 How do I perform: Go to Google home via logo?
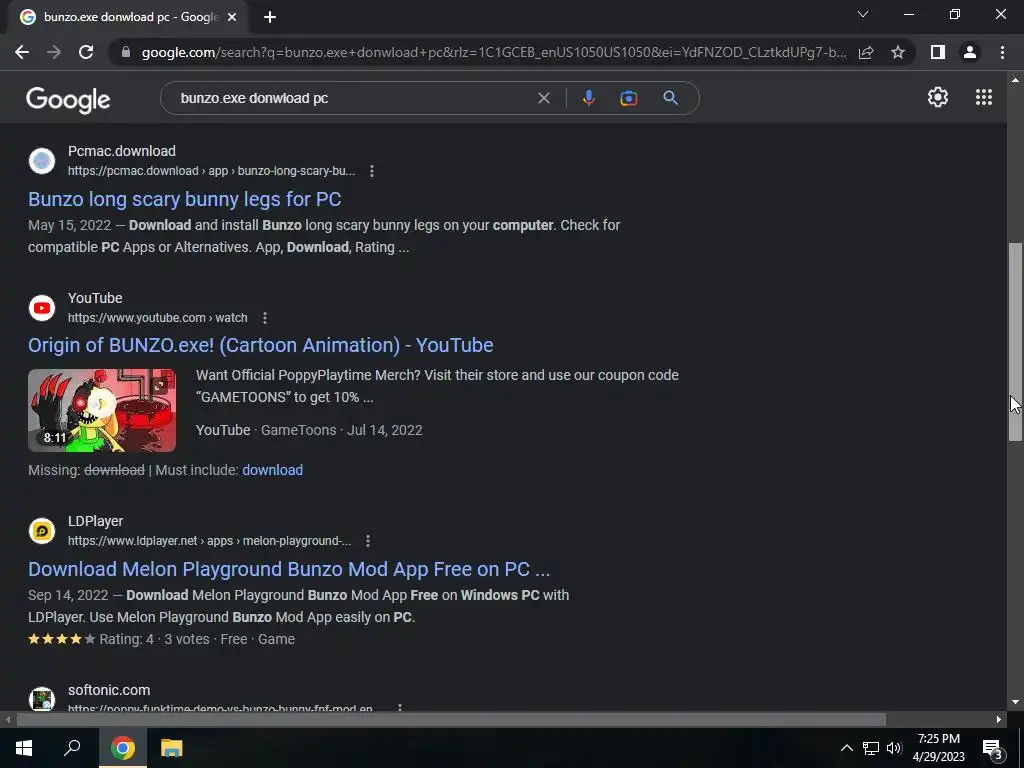click(68, 99)
